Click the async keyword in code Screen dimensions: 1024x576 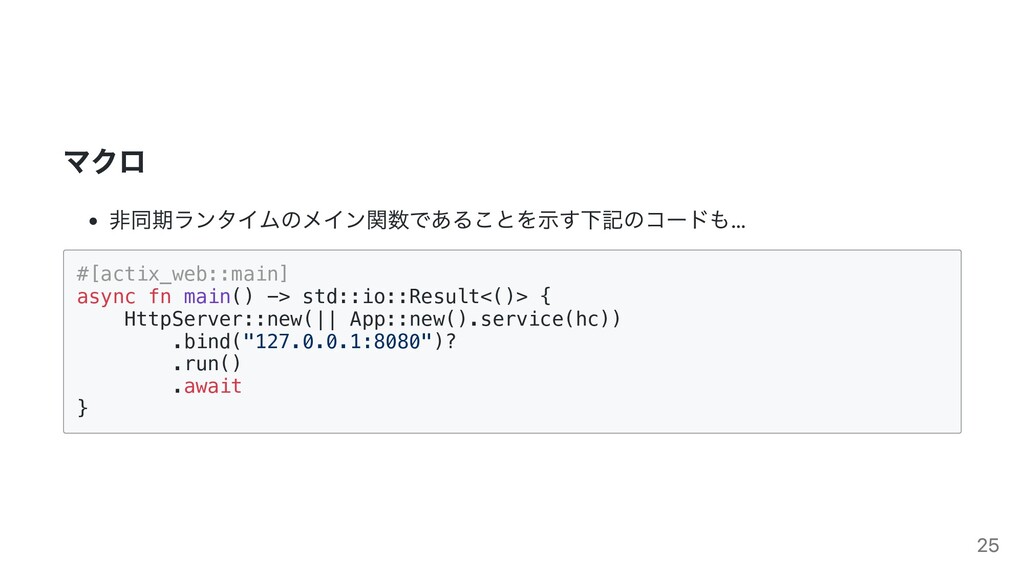tap(106, 296)
